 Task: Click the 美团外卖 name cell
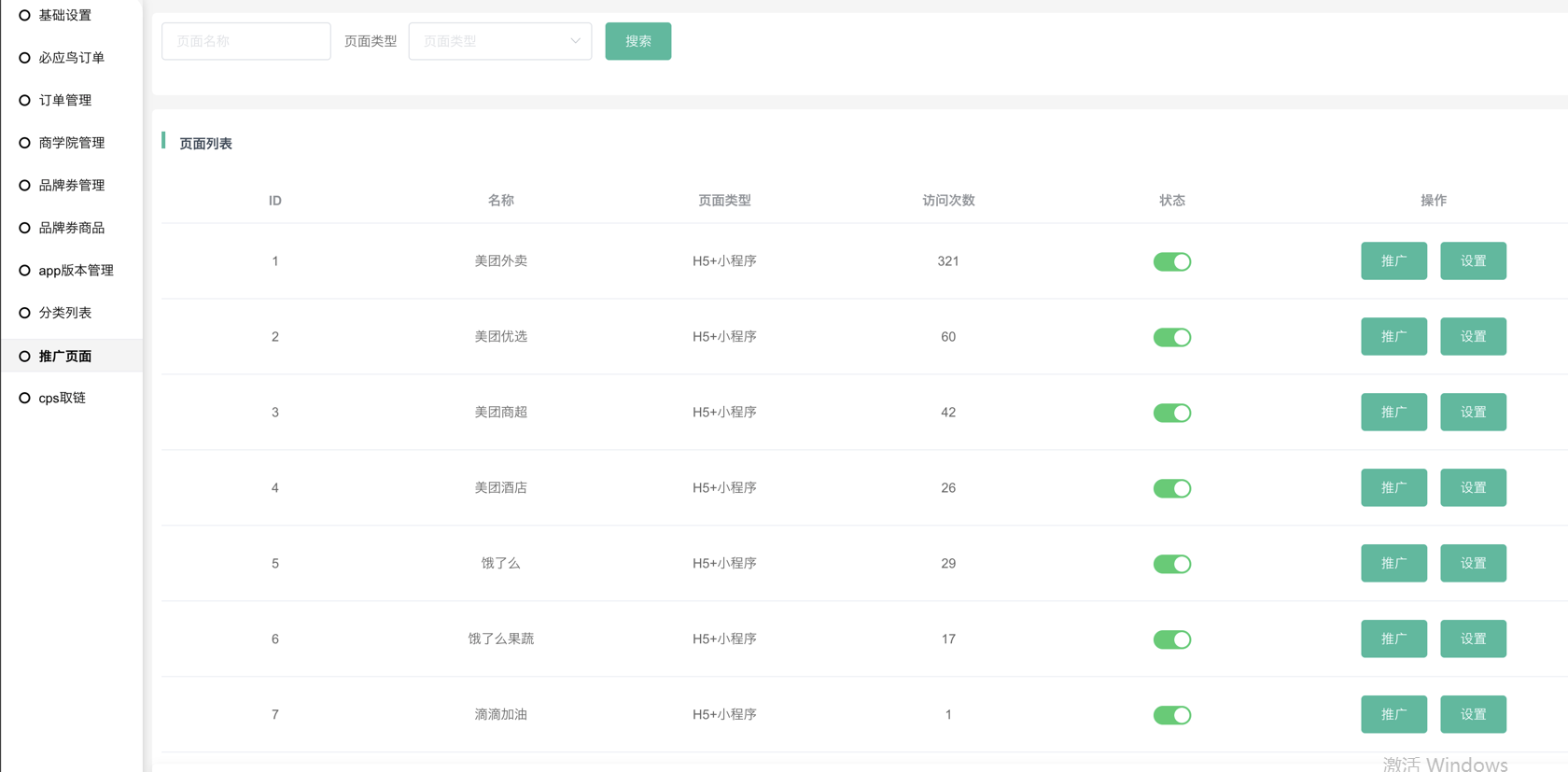[500, 260]
